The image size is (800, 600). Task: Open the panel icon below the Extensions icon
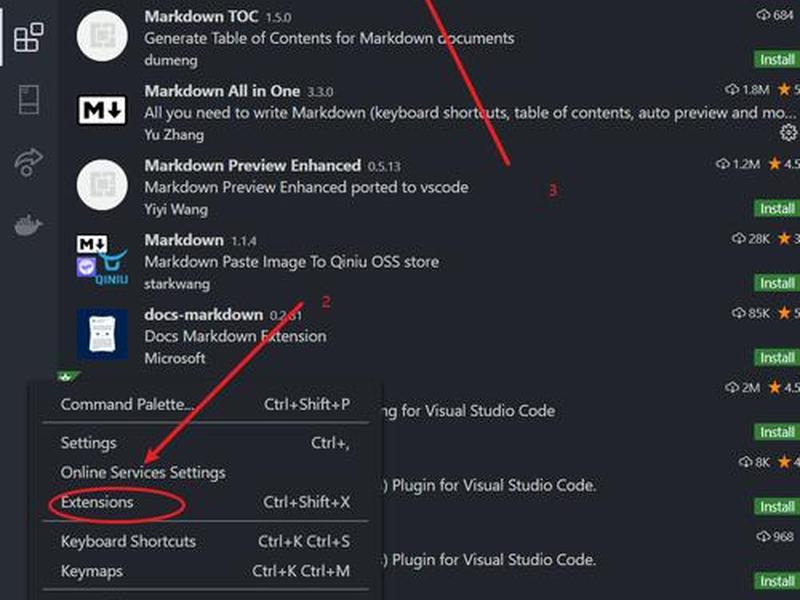29,99
